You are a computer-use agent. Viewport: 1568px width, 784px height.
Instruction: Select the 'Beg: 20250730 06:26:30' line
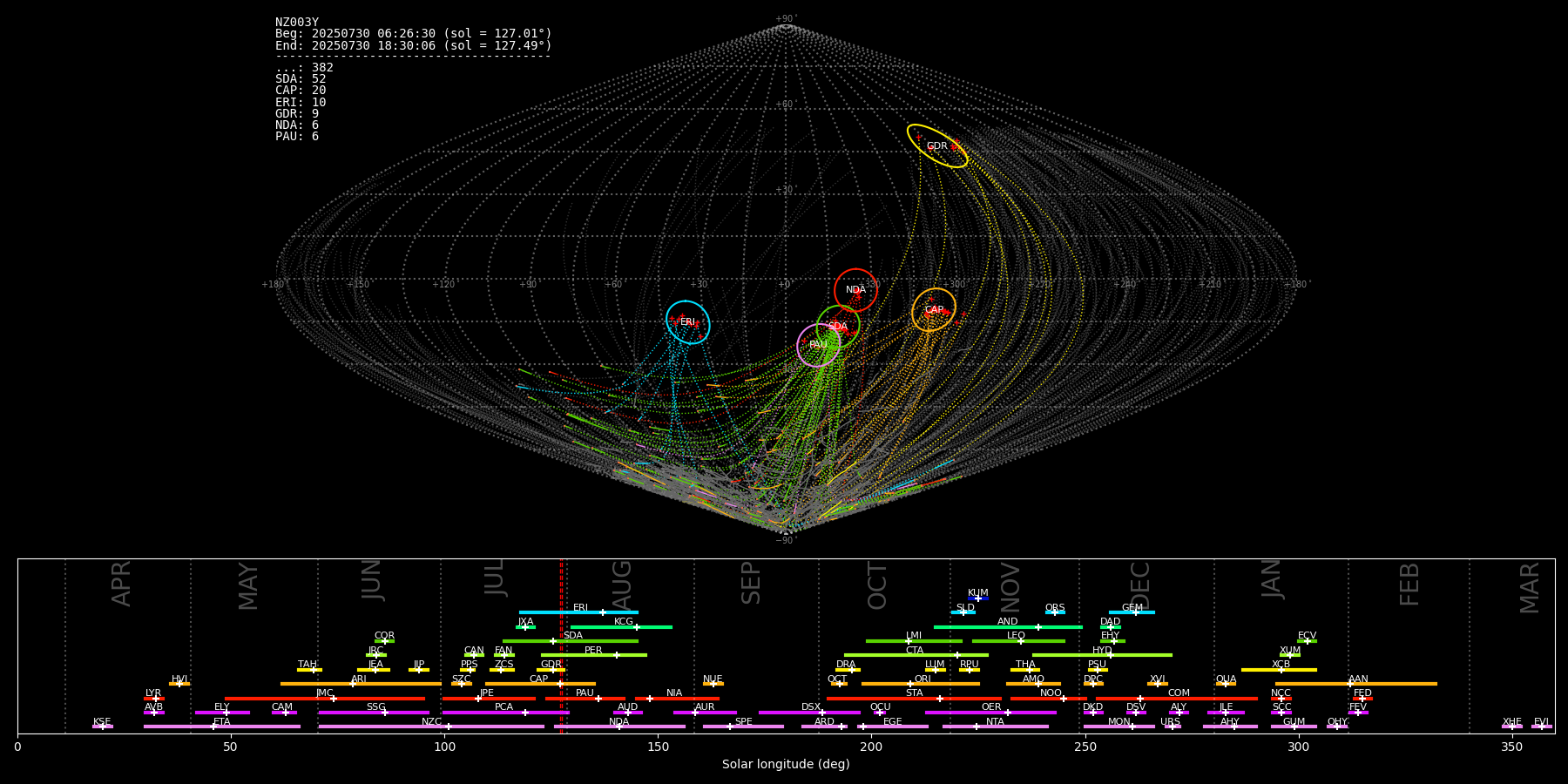pos(414,34)
